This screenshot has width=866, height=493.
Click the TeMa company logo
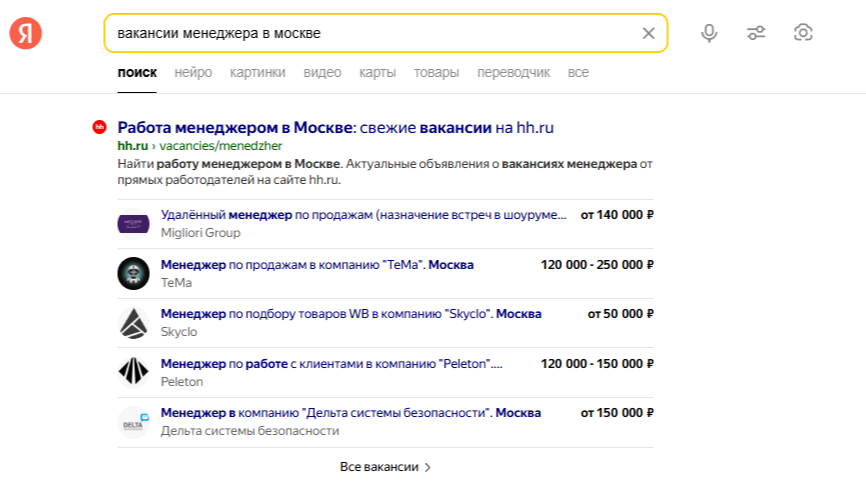pyautogui.click(x=133, y=273)
